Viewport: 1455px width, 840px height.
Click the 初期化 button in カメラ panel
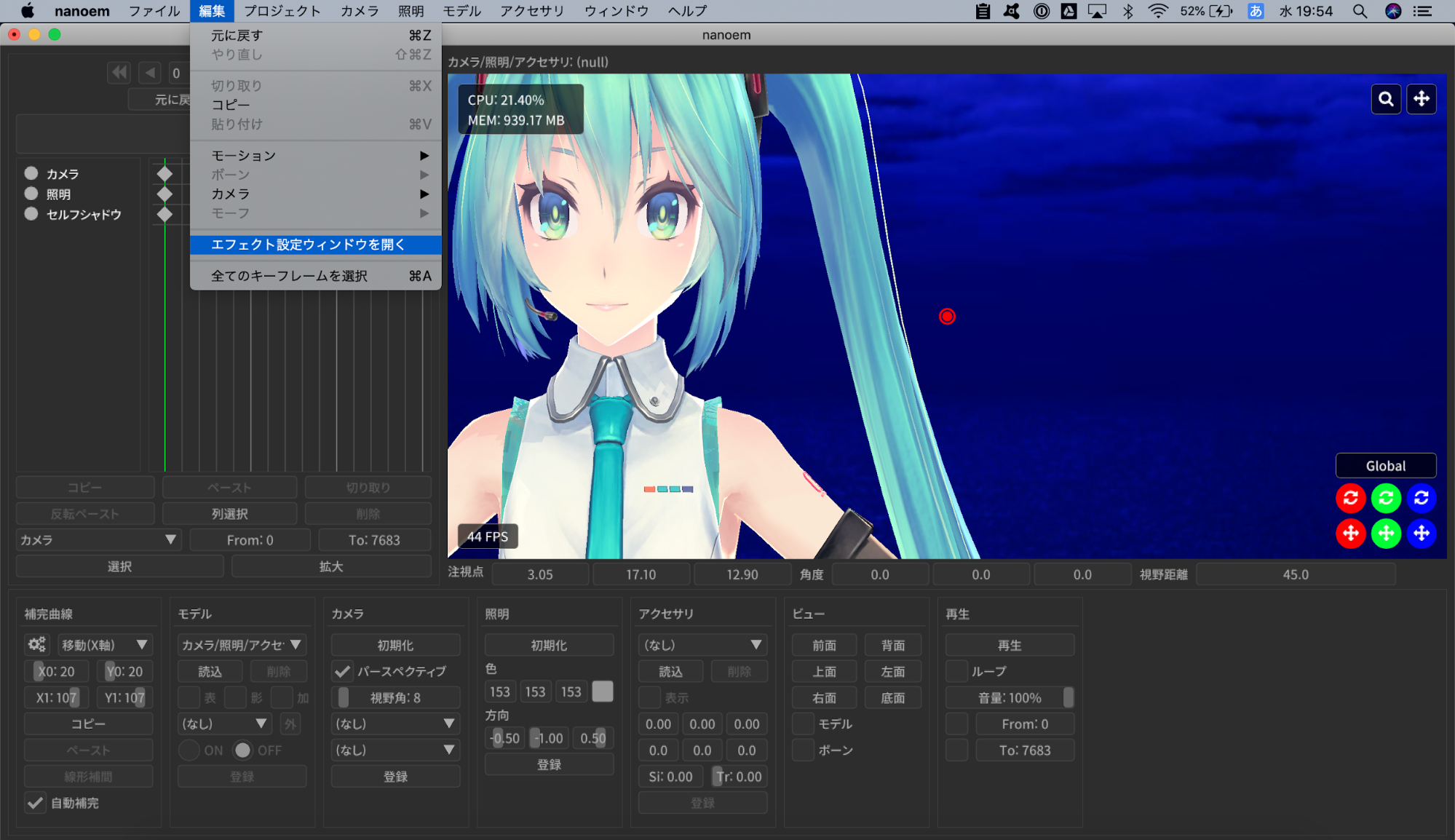click(395, 645)
